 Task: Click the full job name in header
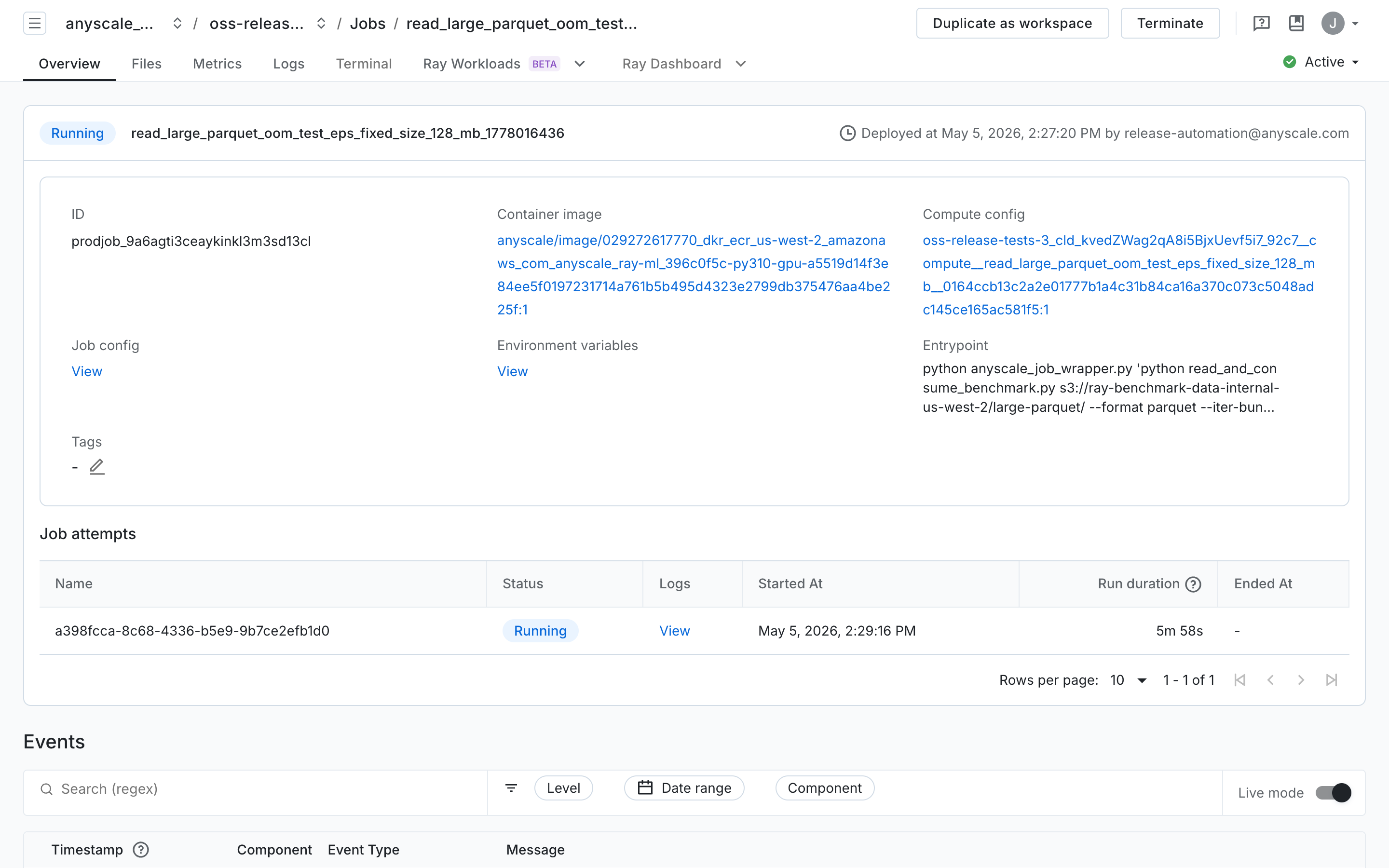coord(347,133)
